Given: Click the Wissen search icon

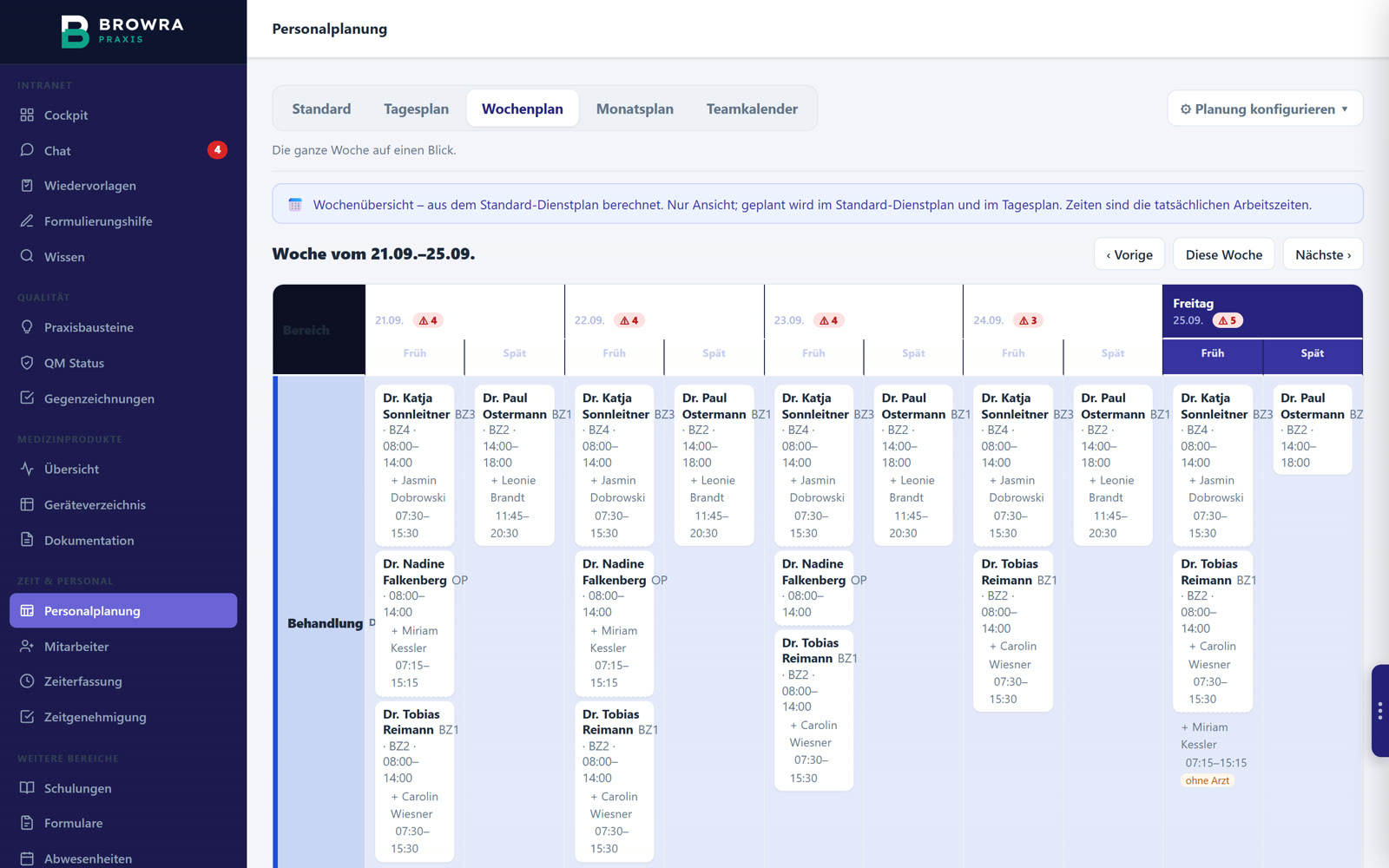Looking at the screenshot, I should 27,256.
